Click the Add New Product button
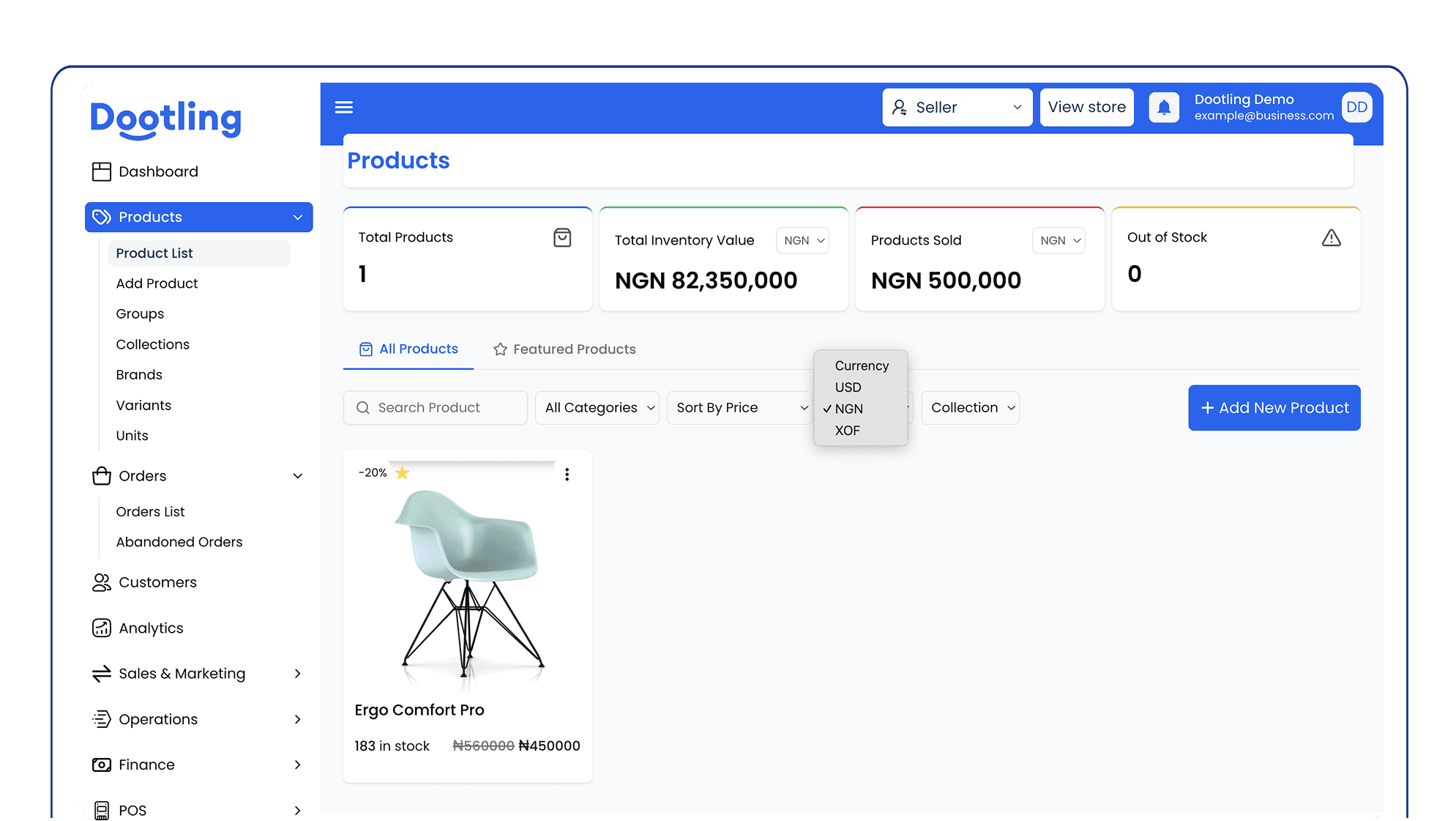The width and height of the screenshot is (1456, 821). pos(1274,408)
